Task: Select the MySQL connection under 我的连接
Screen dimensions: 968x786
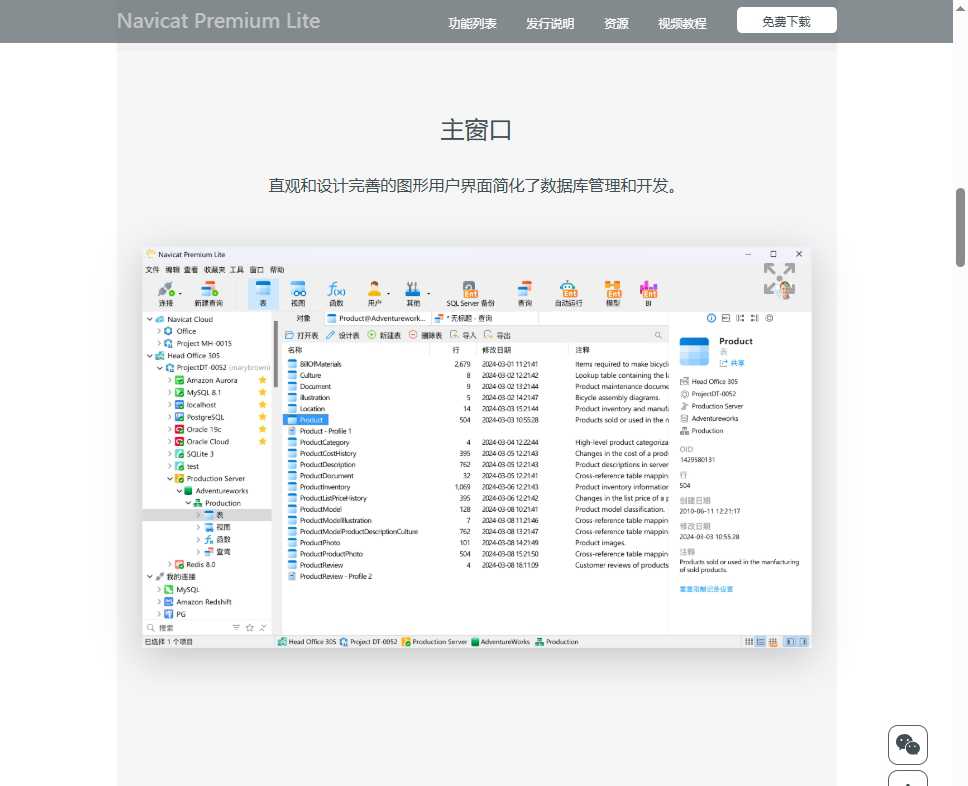Action: click(188, 589)
